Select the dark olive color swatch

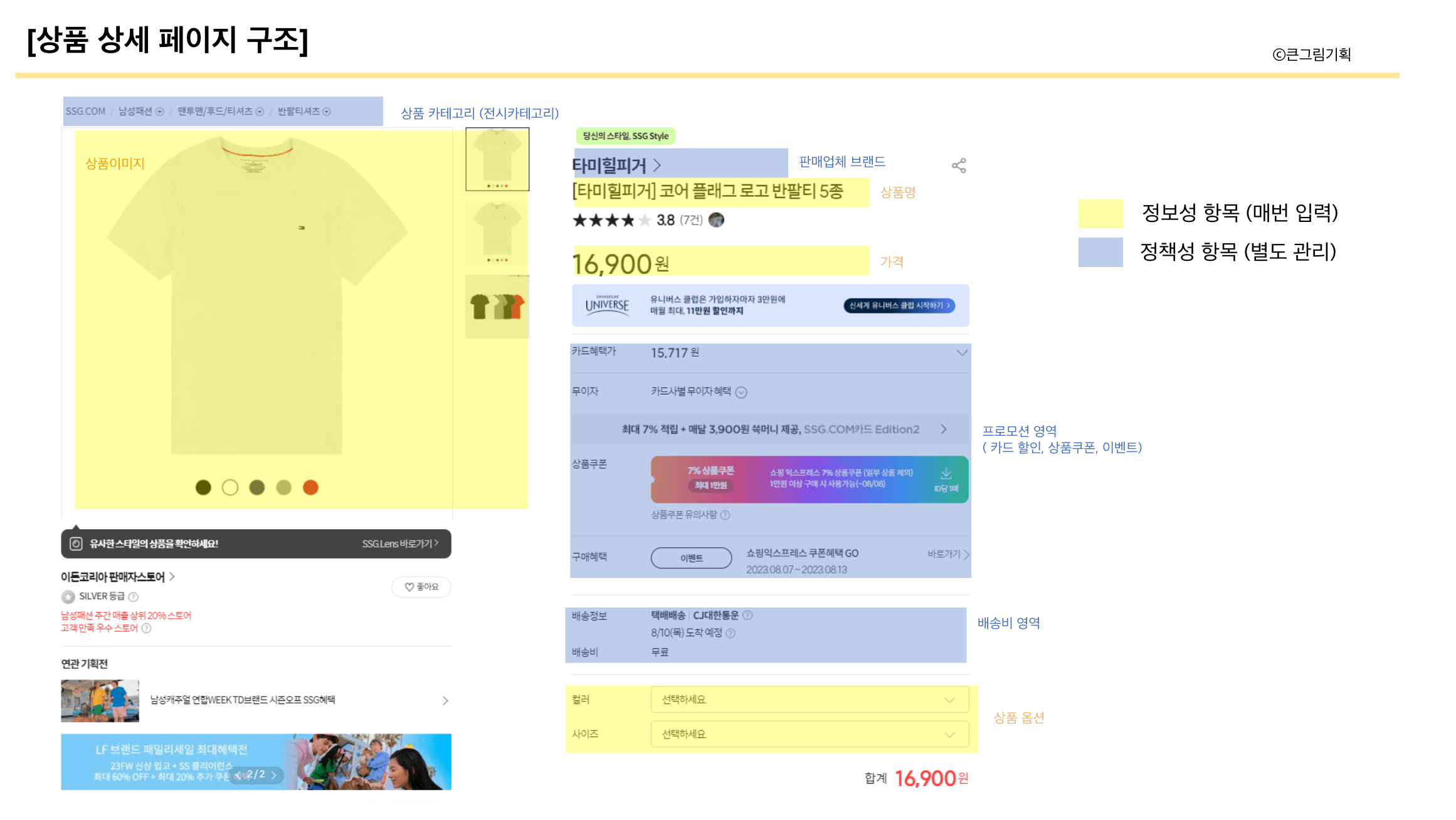point(203,488)
